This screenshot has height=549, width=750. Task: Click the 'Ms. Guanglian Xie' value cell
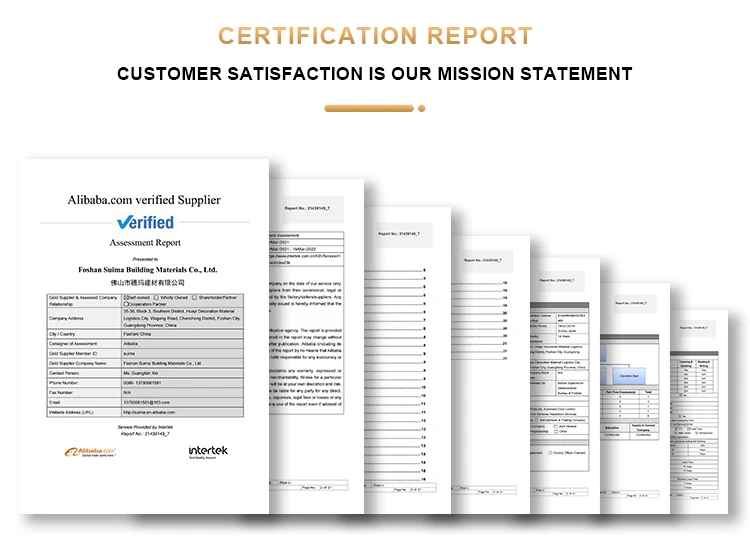coord(182,373)
